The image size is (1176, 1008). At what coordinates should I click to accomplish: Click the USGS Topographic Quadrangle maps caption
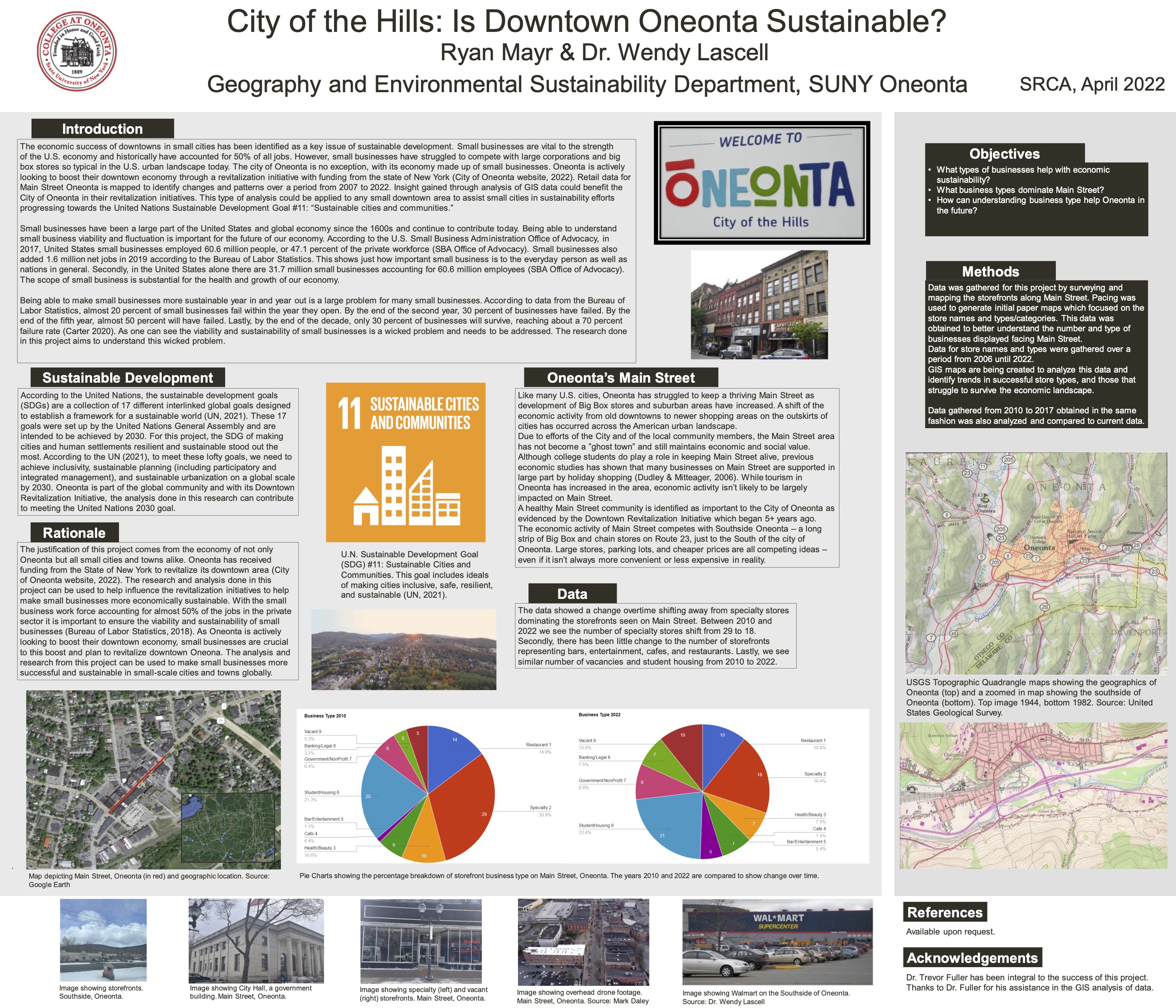tap(1031, 698)
